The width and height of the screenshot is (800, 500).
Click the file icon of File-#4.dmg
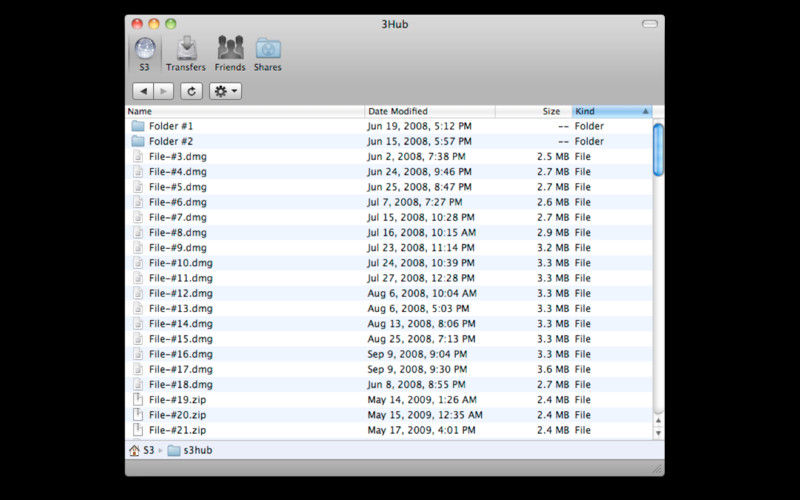(138, 171)
